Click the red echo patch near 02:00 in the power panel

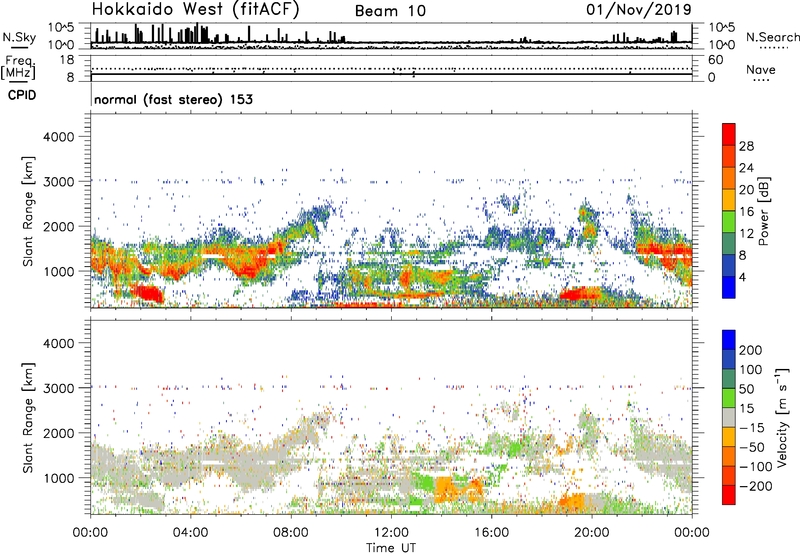(146, 293)
